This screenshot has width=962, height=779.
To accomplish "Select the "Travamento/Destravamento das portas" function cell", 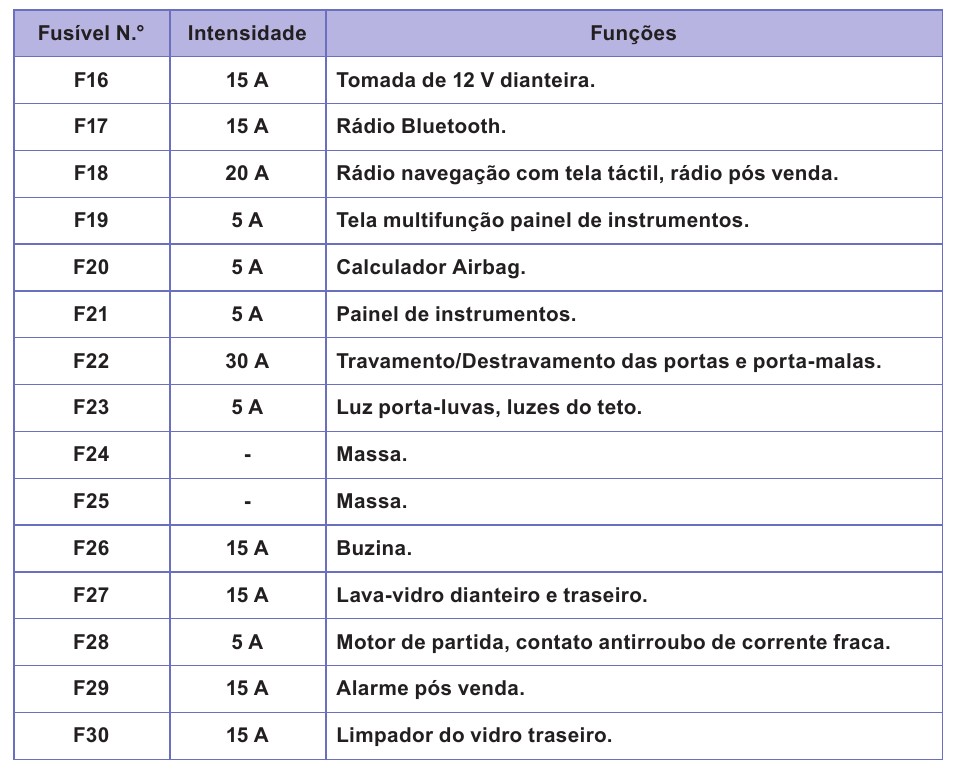I will [608, 361].
